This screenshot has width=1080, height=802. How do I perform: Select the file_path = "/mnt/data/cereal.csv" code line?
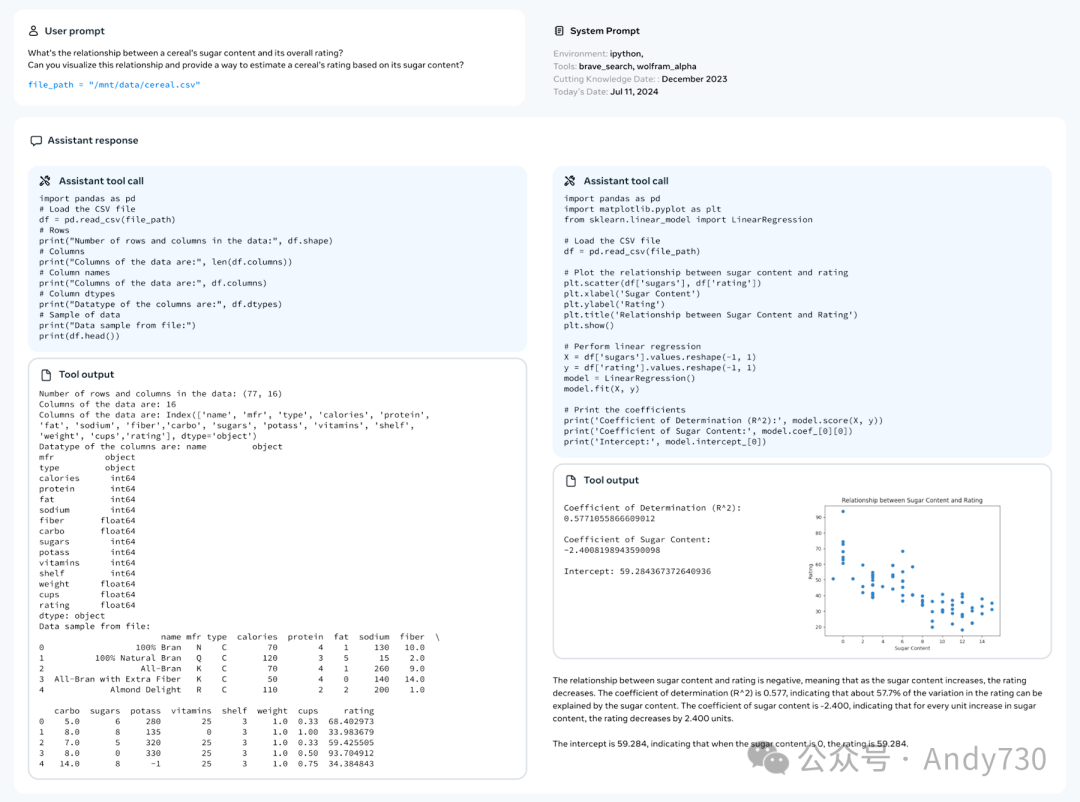pos(114,85)
